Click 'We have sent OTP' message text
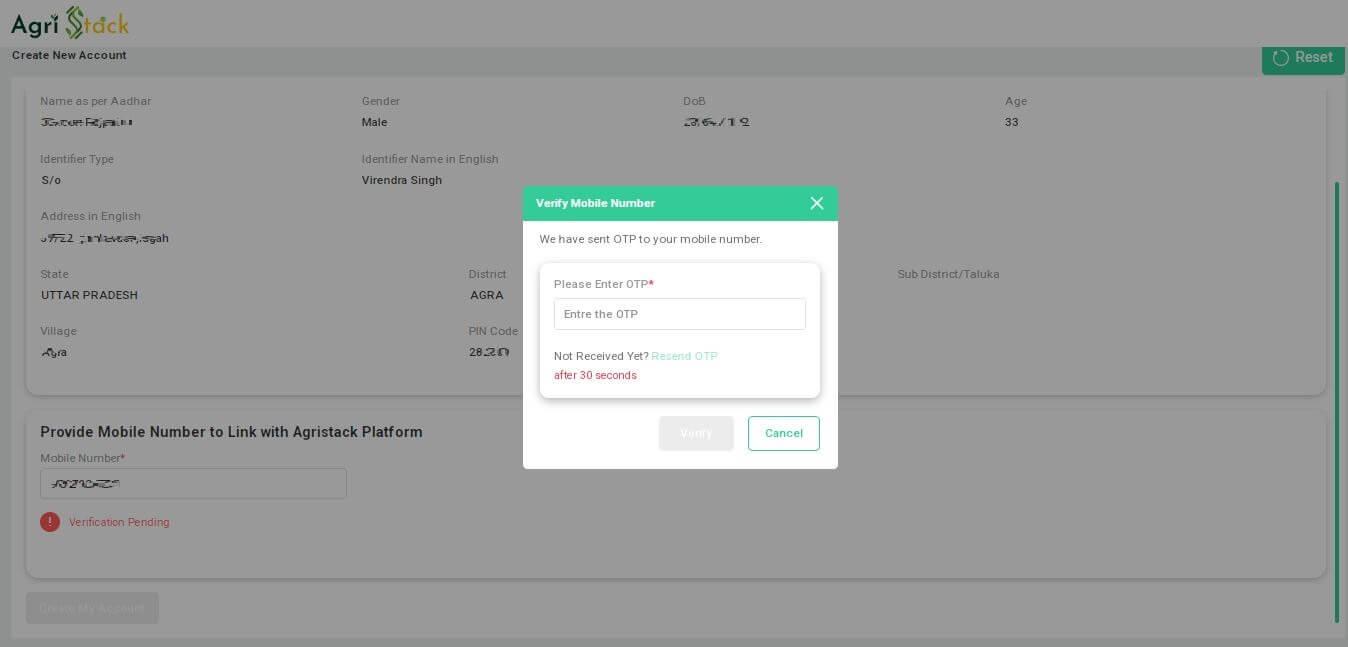The width and height of the screenshot is (1348, 647). pyautogui.click(x=651, y=239)
